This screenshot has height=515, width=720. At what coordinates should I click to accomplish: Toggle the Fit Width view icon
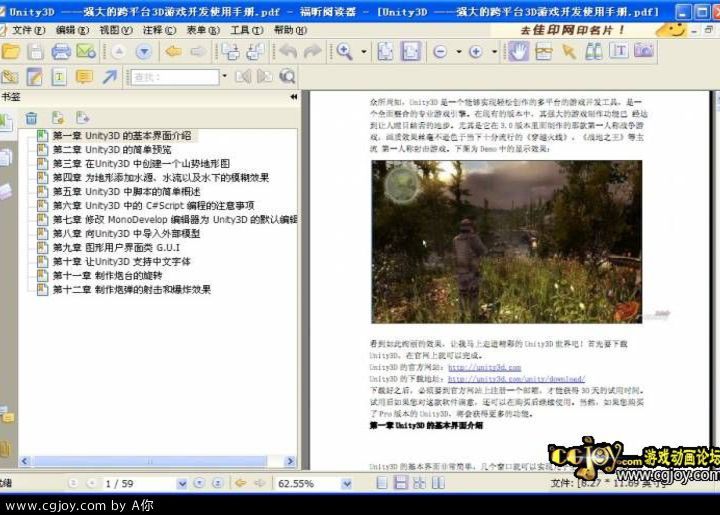tap(410, 51)
